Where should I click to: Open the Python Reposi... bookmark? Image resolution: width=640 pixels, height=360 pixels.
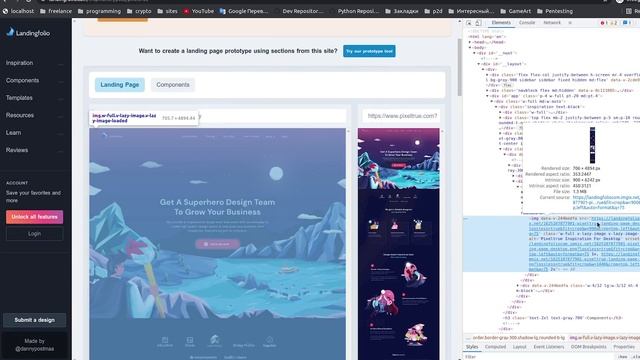coord(354,11)
